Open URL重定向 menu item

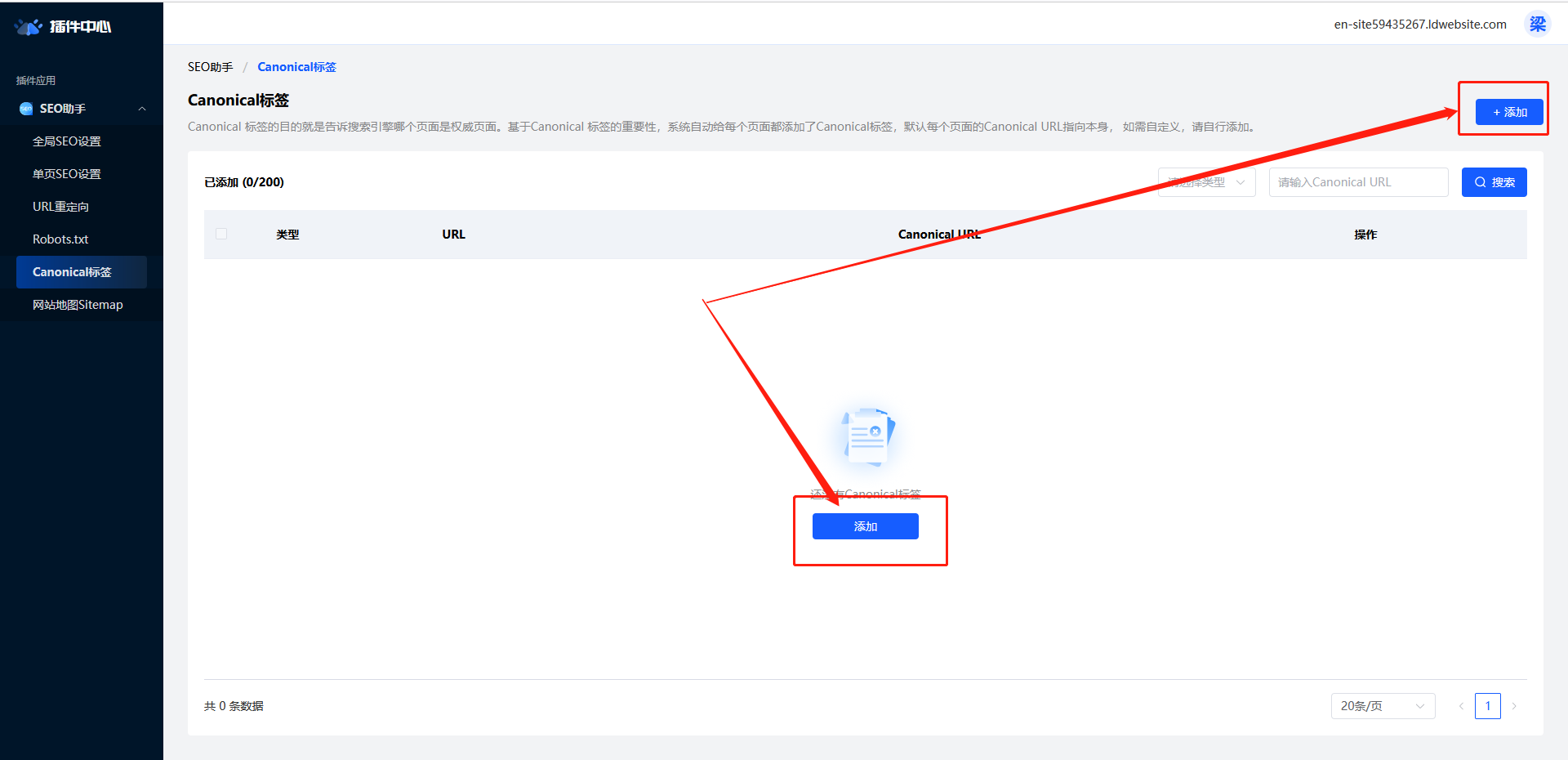pyautogui.click(x=61, y=207)
